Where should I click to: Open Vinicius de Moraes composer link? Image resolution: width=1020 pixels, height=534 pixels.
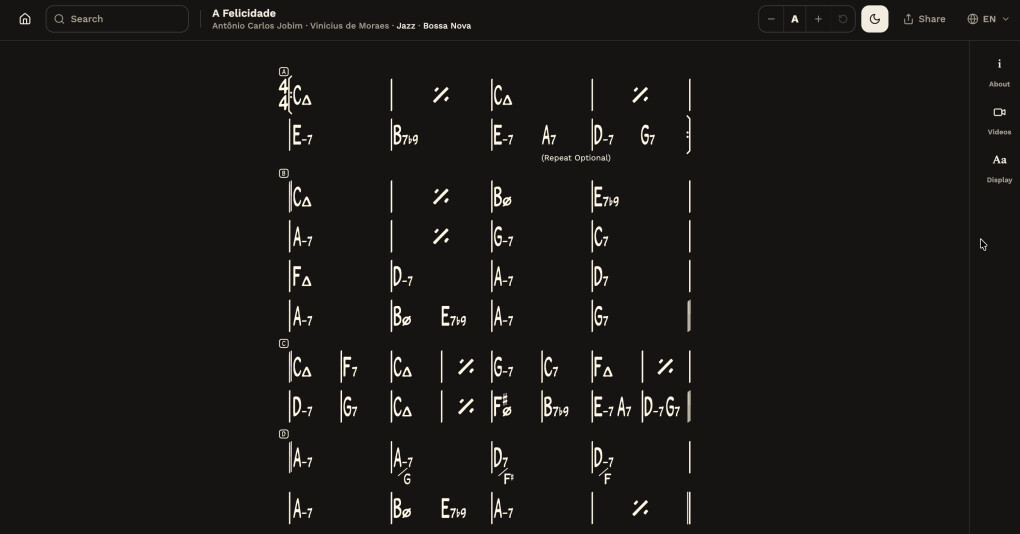(x=349, y=26)
